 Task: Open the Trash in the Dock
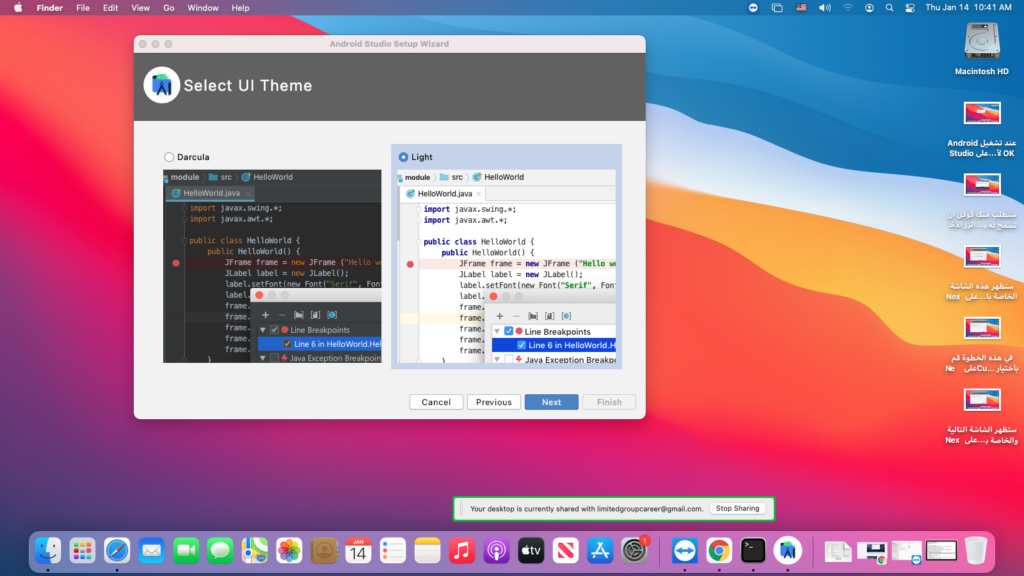click(976, 551)
